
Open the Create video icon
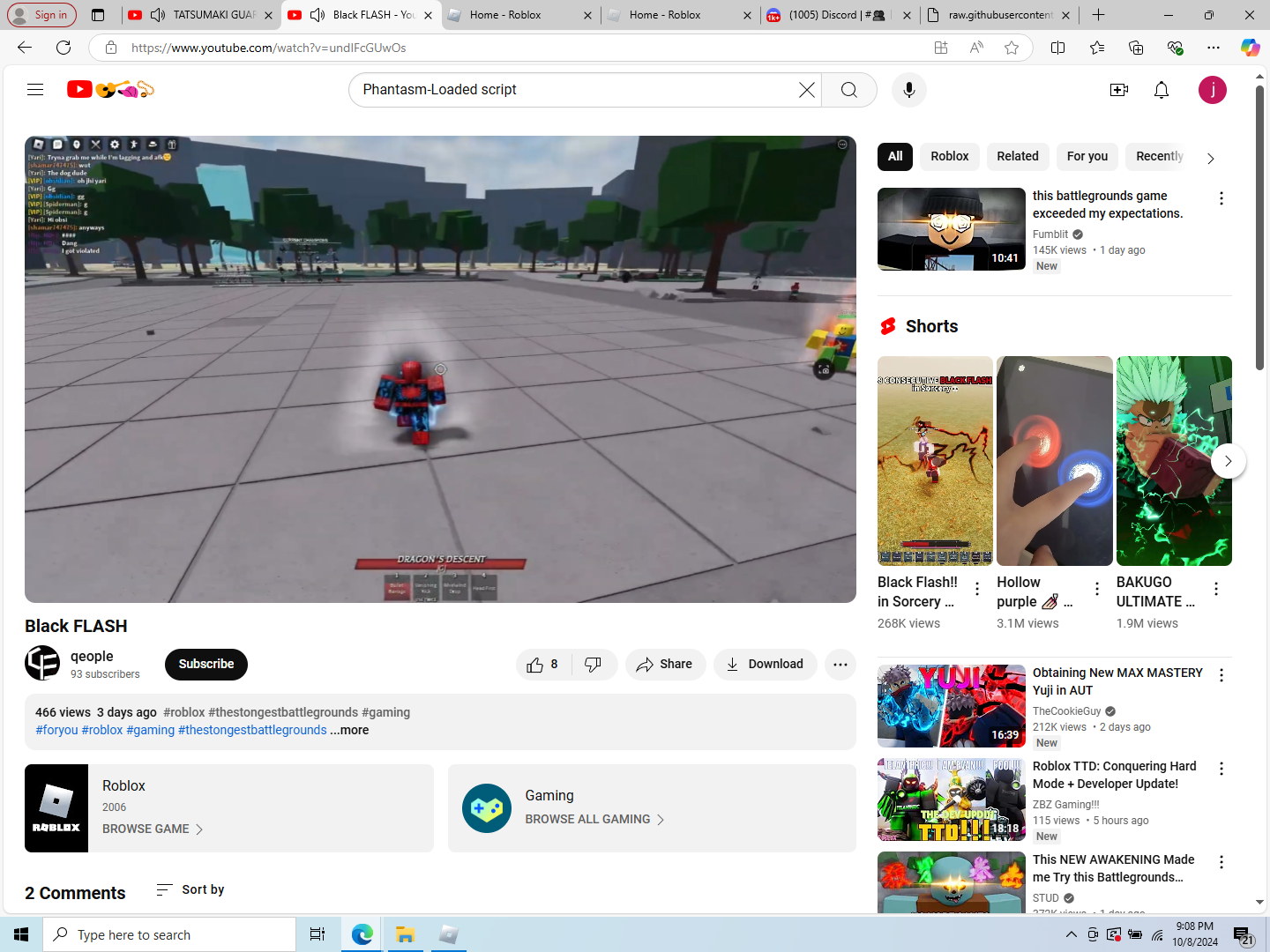(1119, 90)
